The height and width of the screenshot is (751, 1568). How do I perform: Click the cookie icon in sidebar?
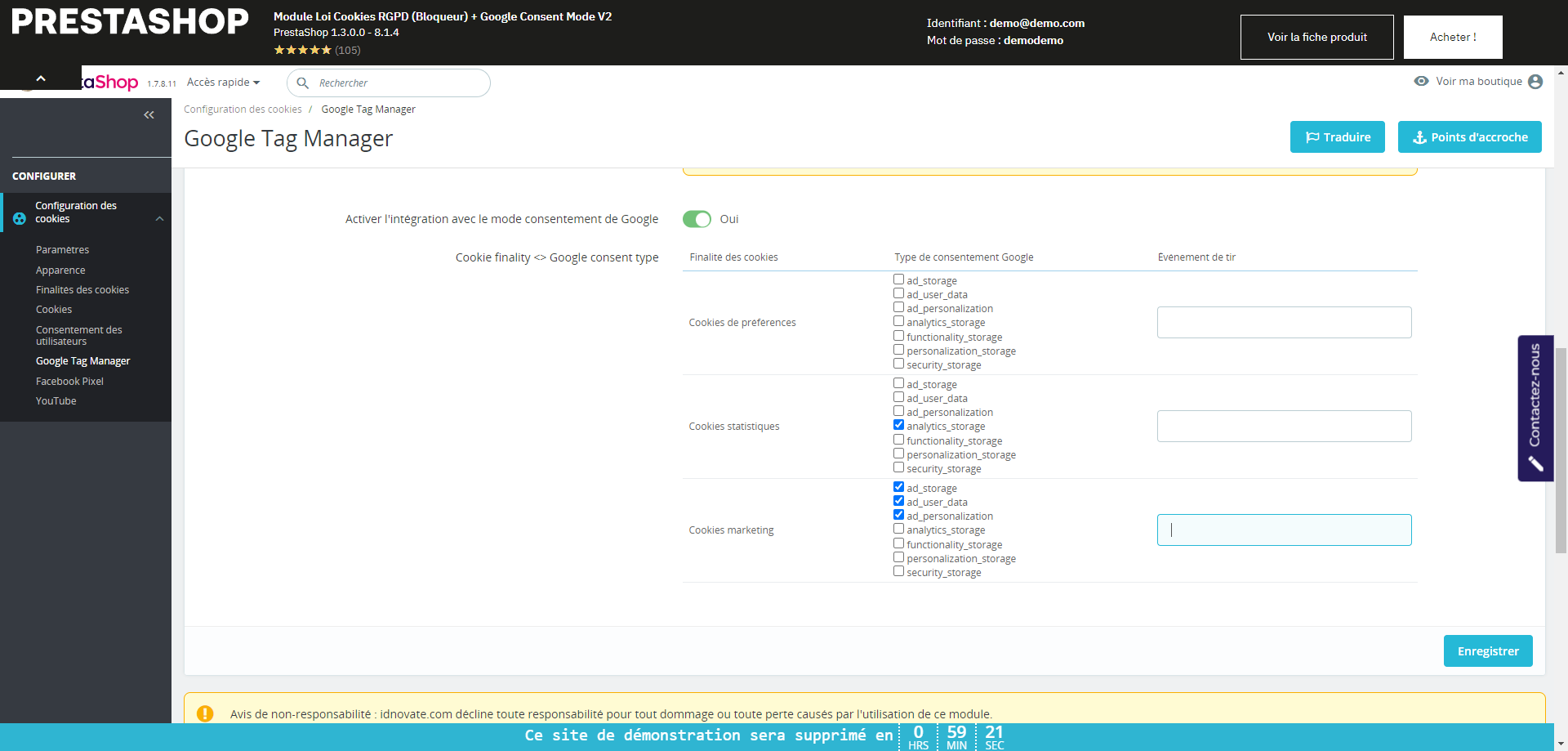(20, 219)
